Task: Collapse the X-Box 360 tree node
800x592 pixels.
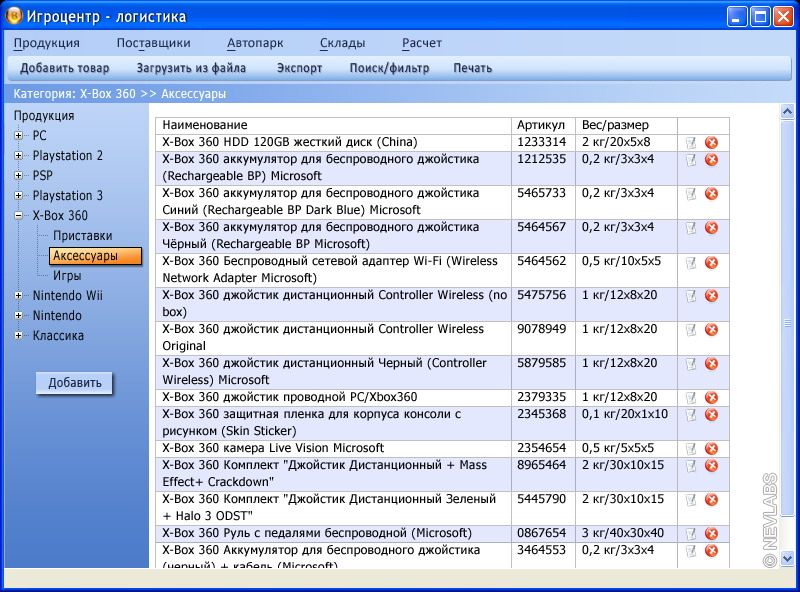Action: tap(19, 216)
